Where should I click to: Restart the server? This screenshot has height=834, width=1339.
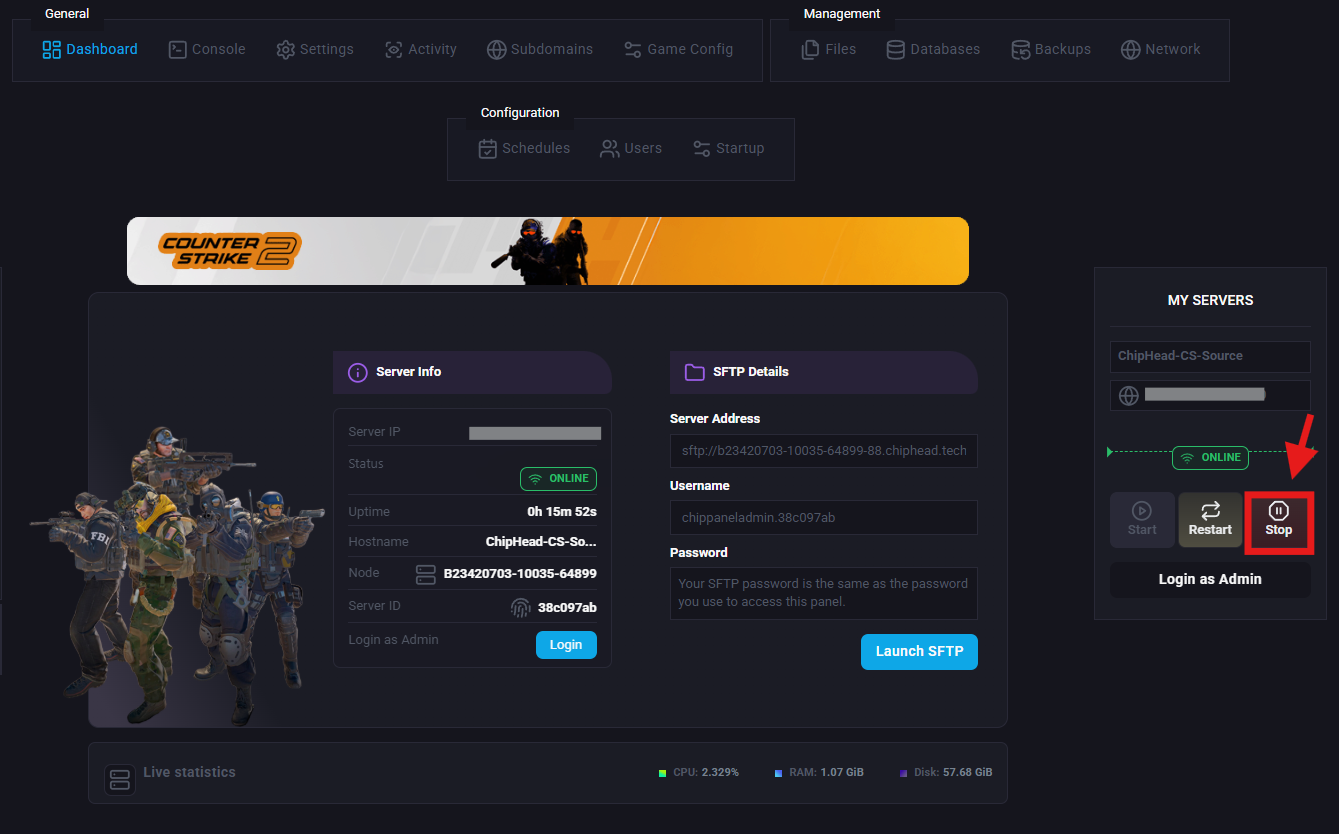point(1210,520)
